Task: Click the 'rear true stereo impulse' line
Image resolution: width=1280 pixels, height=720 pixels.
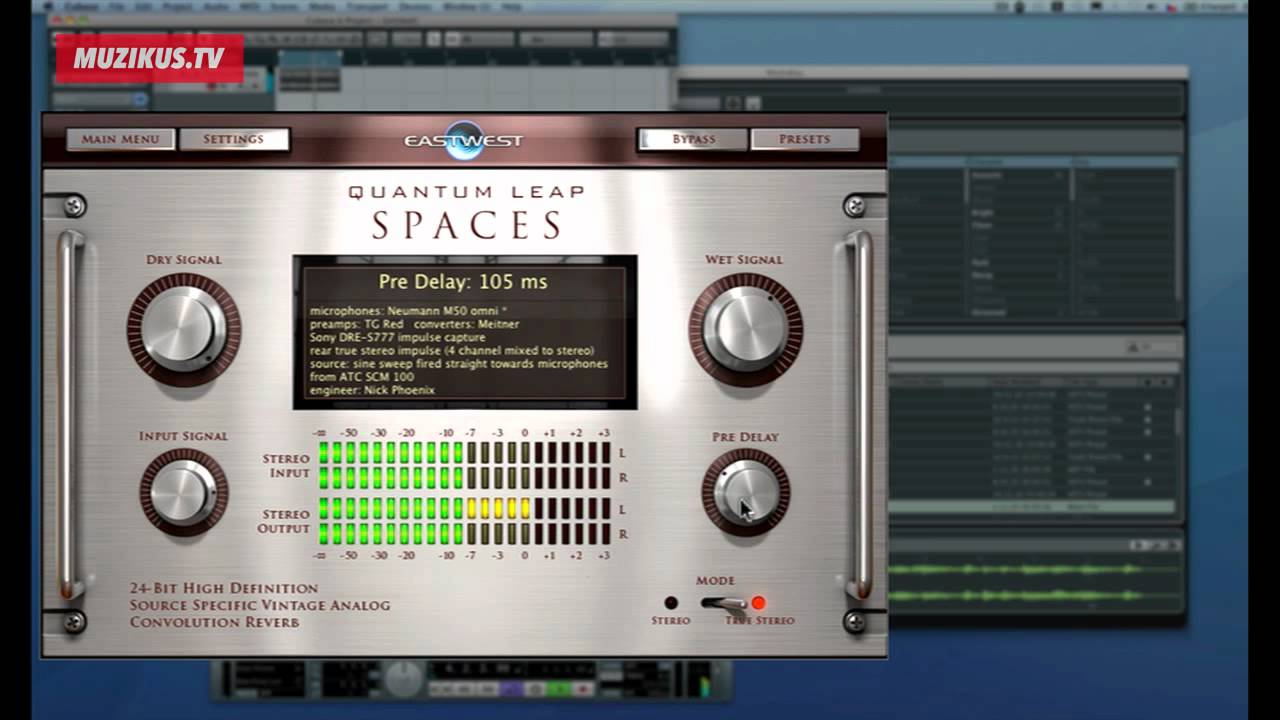Action: 452,351
